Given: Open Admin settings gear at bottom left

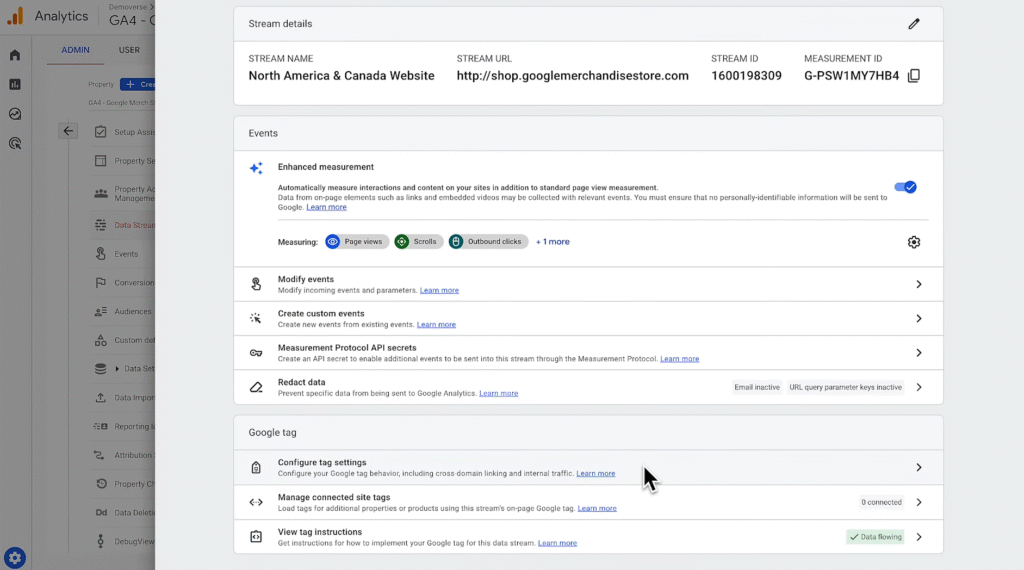Looking at the screenshot, I should click(15, 558).
